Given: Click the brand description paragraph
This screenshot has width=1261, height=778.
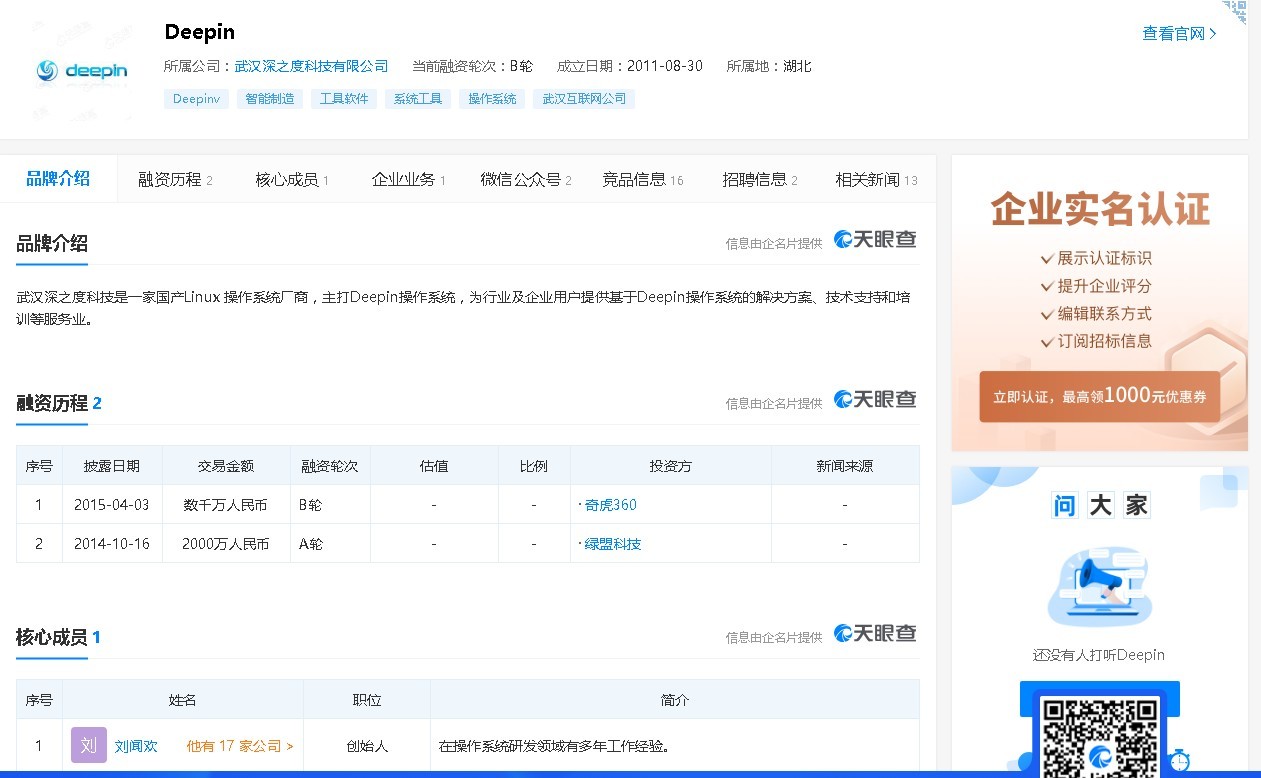Looking at the screenshot, I should pos(463,309).
